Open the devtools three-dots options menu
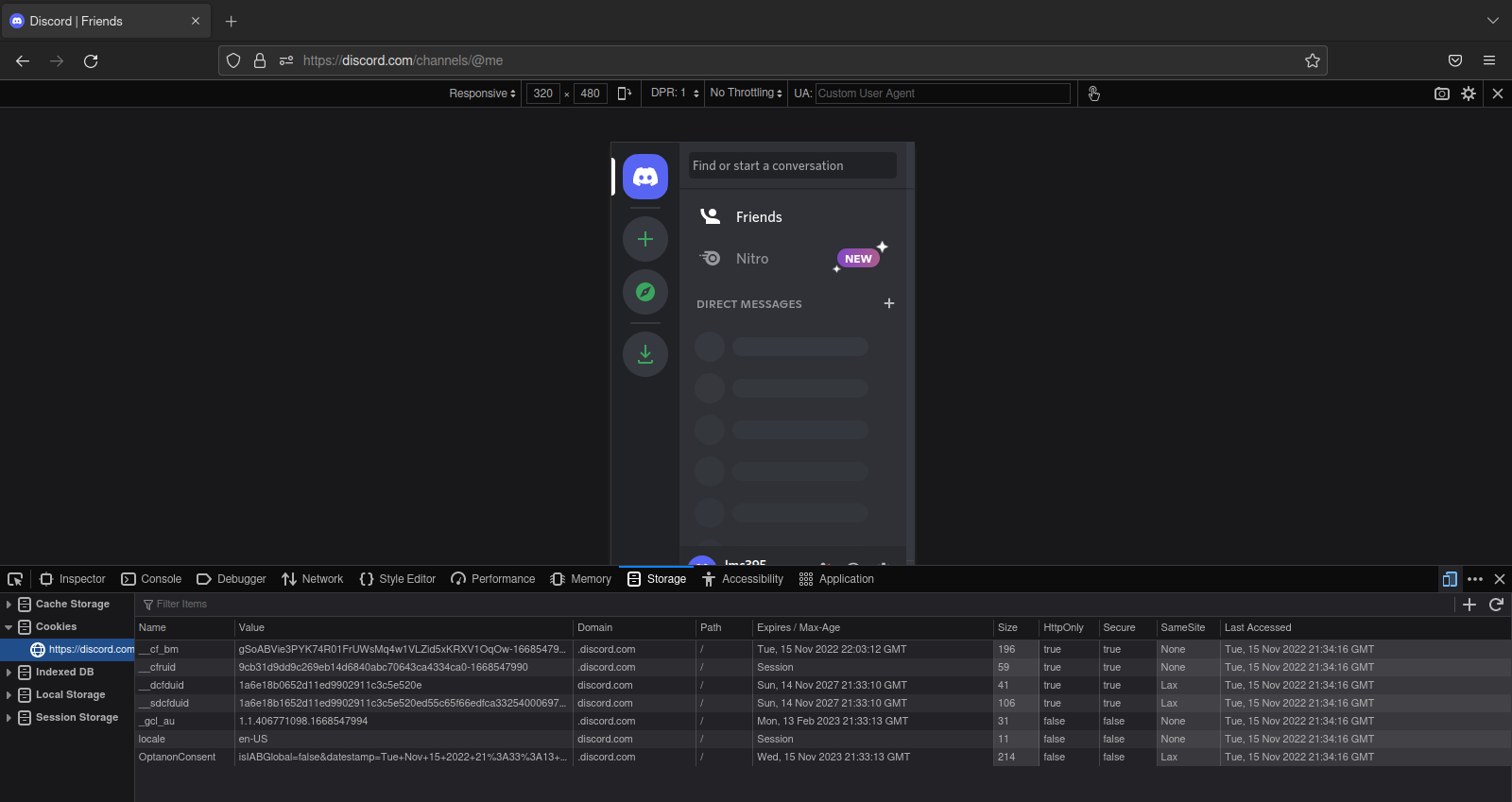The width and height of the screenshot is (1512, 802). (1475, 579)
